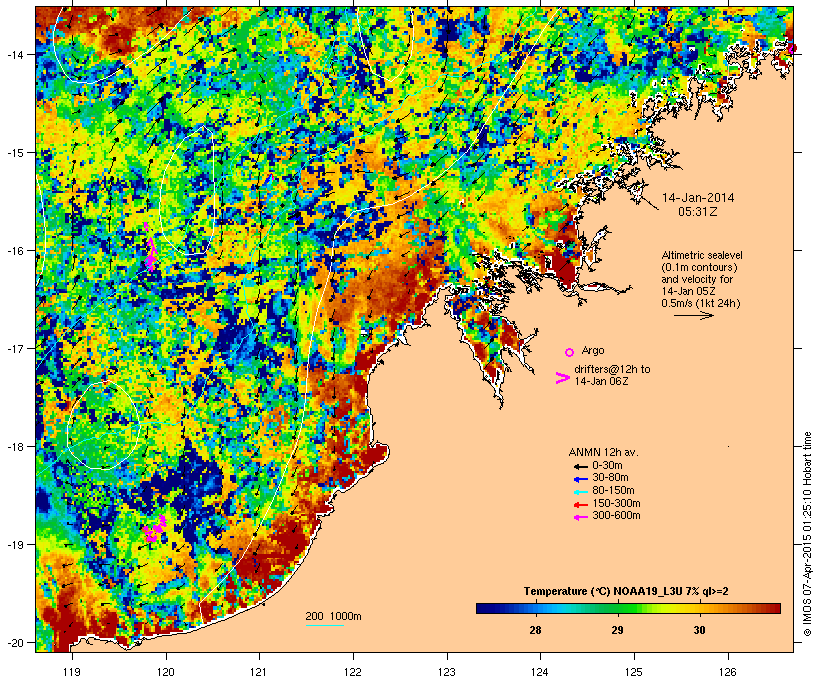Click the latitude axis label -16
820x680 pixels.
pyautogui.click(x=15, y=251)
